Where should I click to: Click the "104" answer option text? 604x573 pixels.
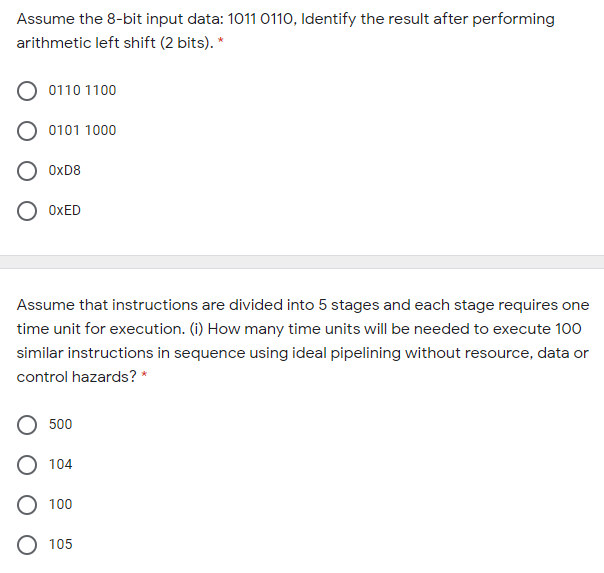tap(60, 465)
